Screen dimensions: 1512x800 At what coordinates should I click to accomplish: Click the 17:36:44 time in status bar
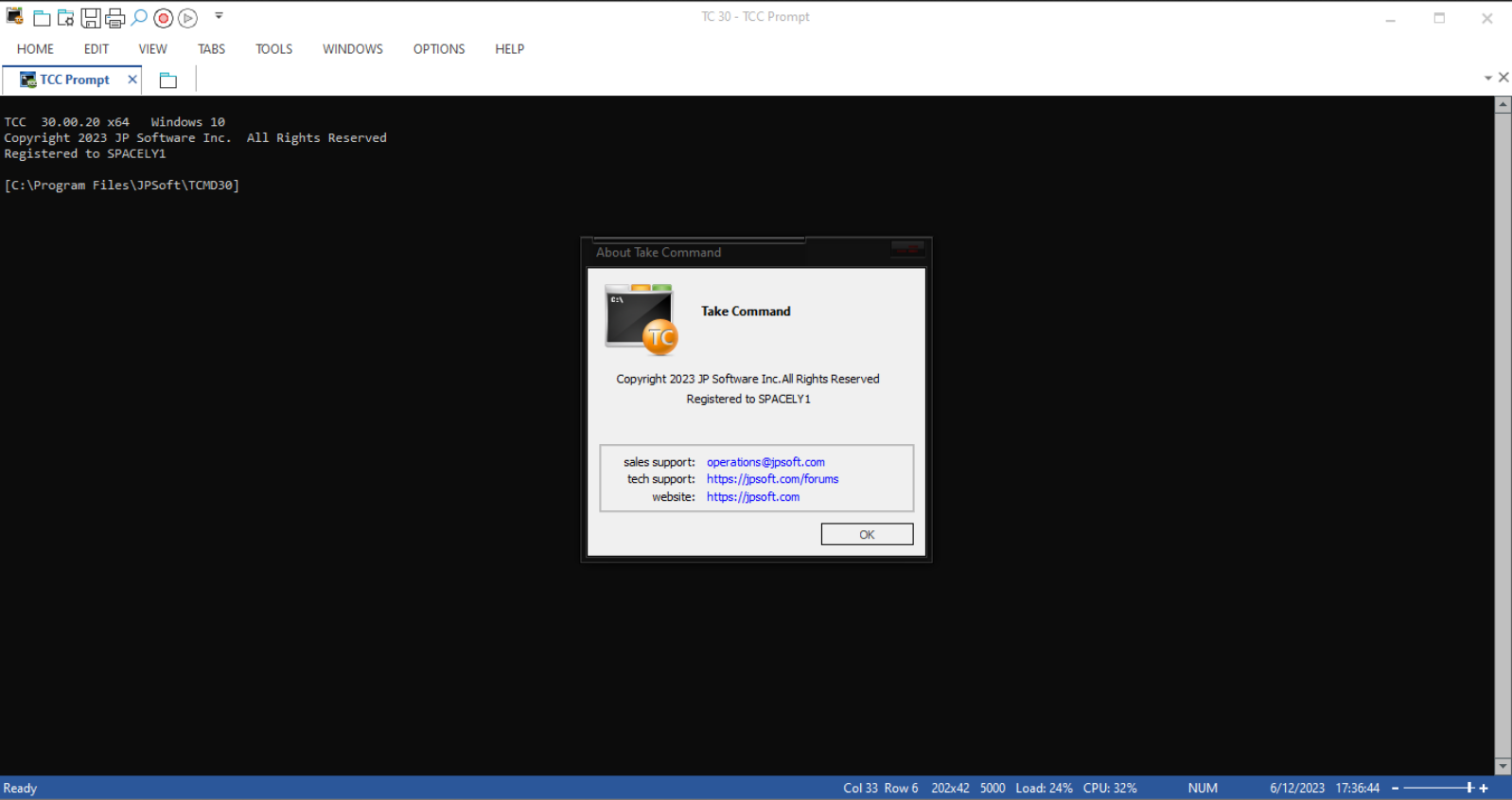click(x=1358, y=788)
